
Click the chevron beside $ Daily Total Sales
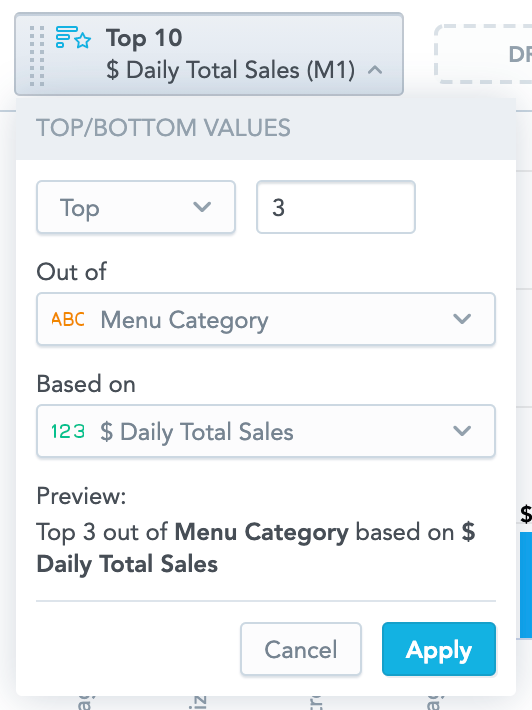point(462,431)
